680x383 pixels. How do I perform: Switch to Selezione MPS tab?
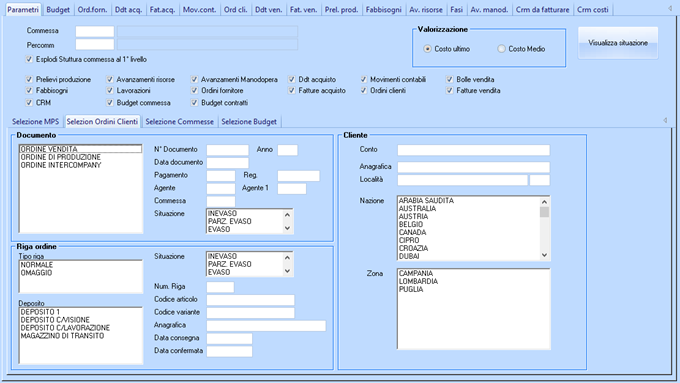pyautogui.click(x=36, y=122)
